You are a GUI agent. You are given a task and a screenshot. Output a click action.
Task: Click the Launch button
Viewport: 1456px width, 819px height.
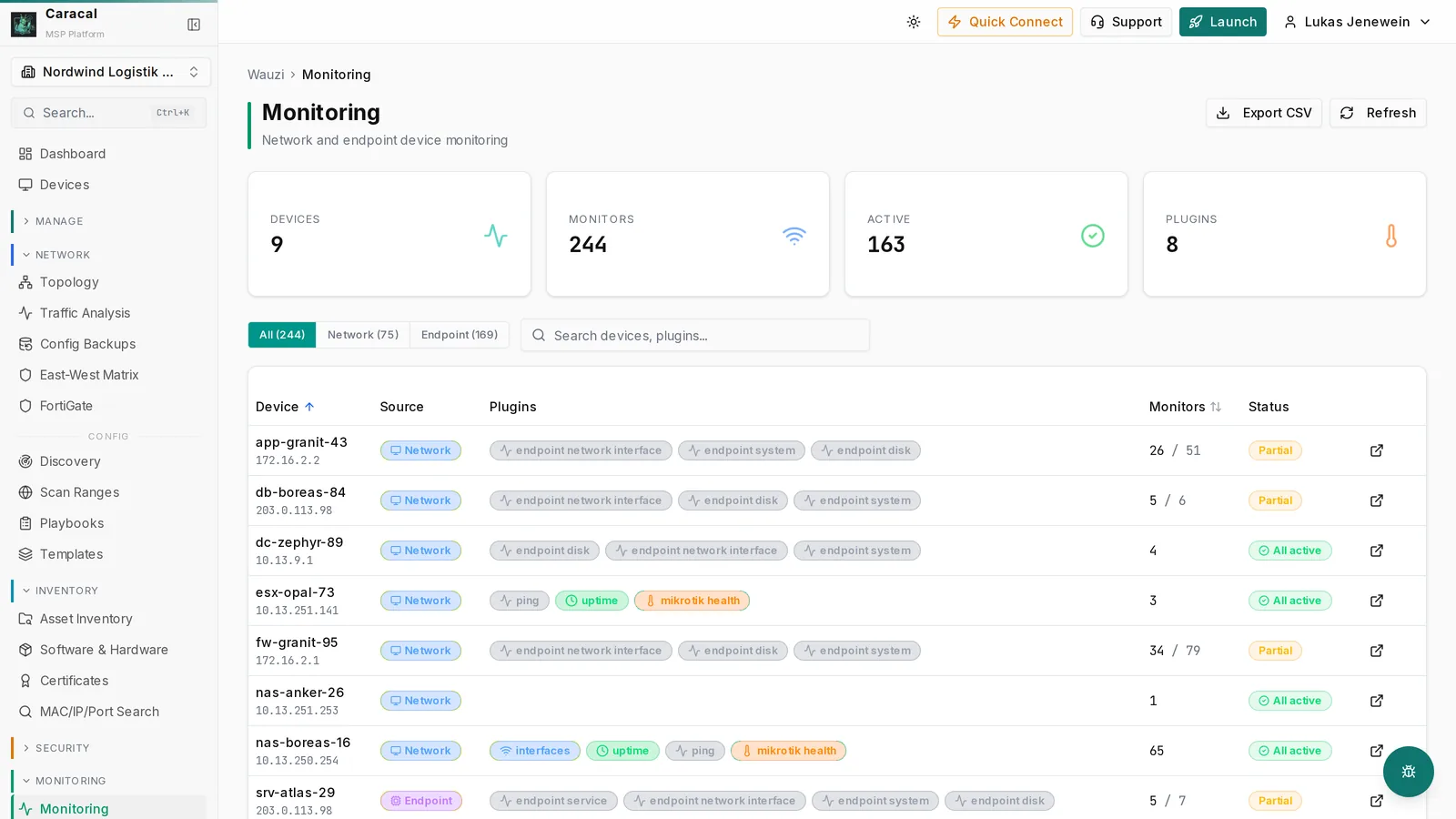[x=1222, y=22]
